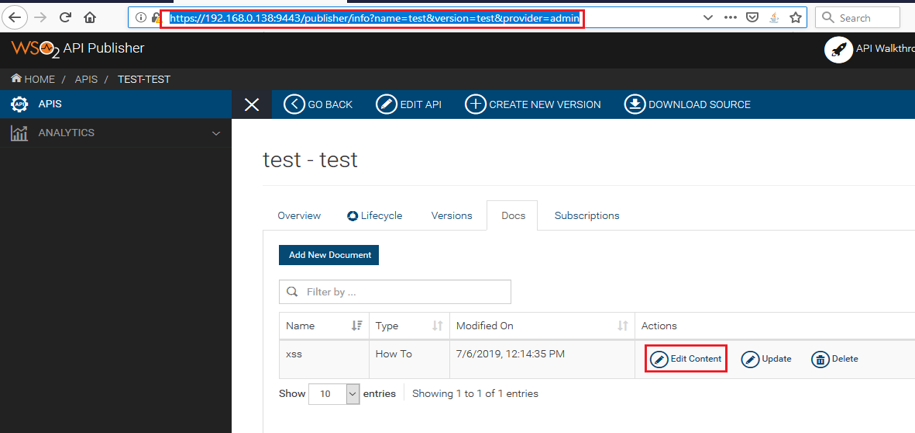Open APIS breadcrumb link

[x=86, y=79]
